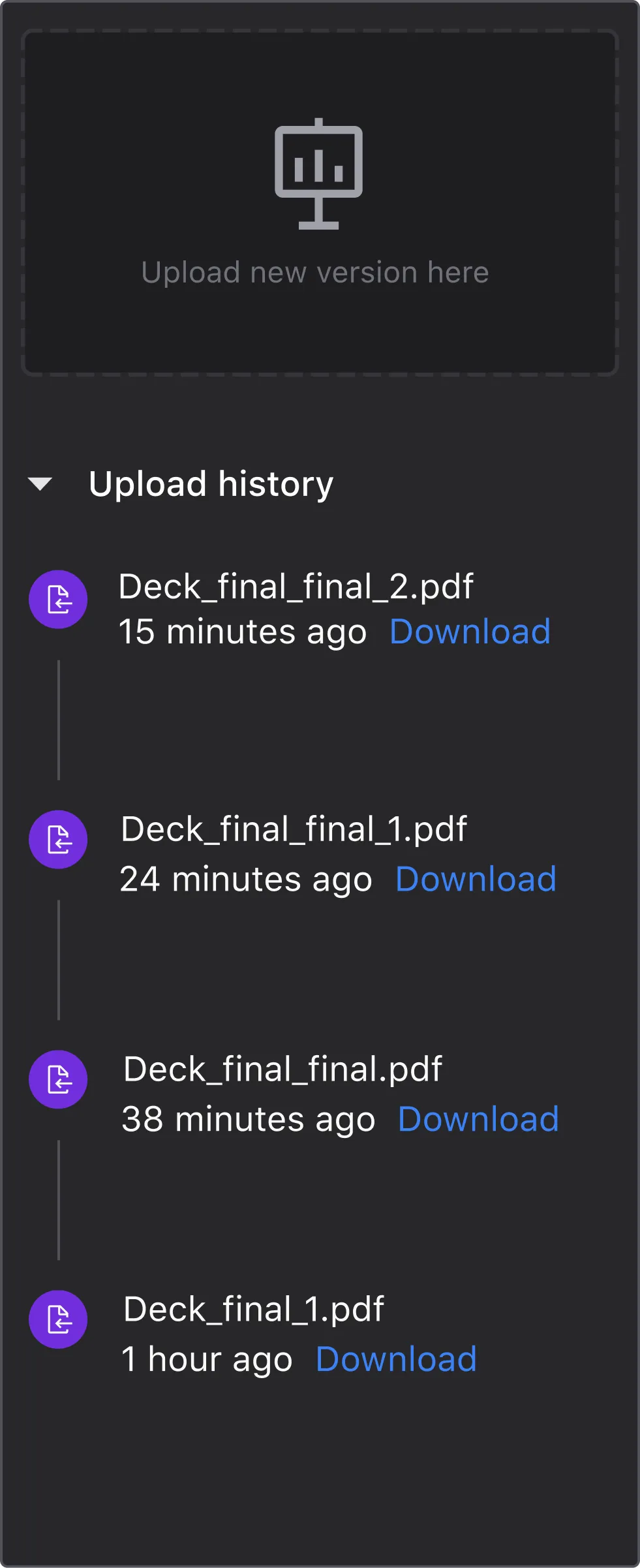Select the Deck_final_1.pdf file name
The height and width of the screenshot is (1568, 640).
pyautogui.click(x=254, y=1309)
